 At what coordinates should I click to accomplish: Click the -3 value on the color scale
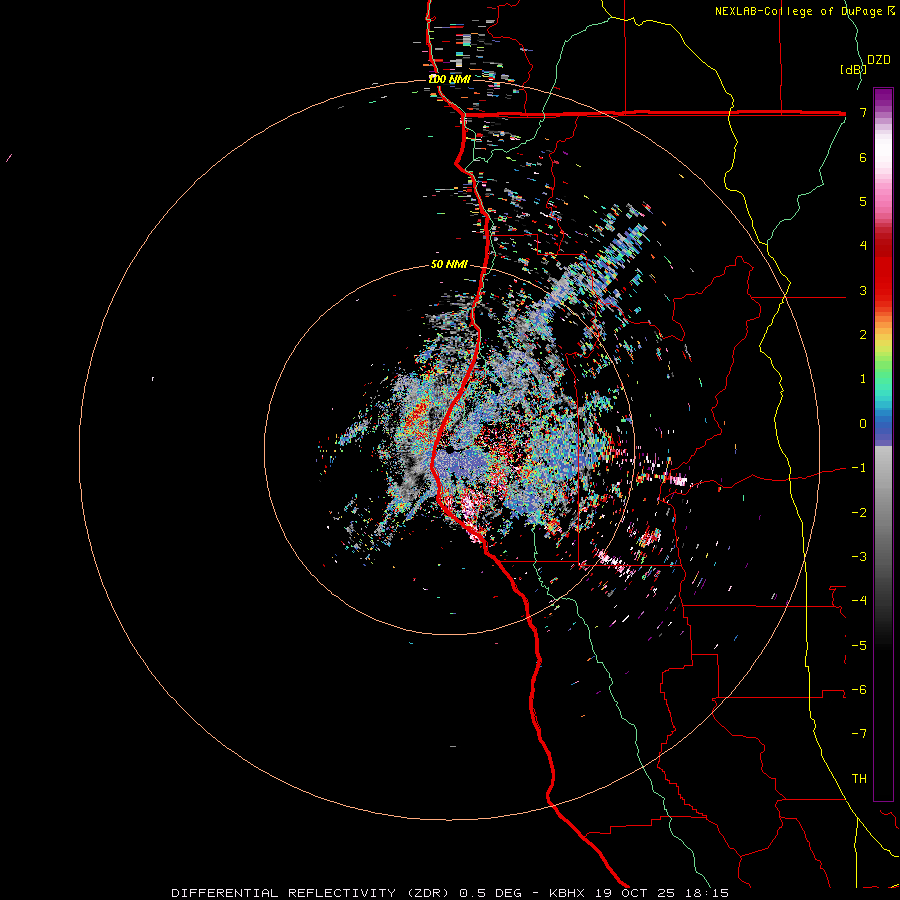click(x=859, y=556)
